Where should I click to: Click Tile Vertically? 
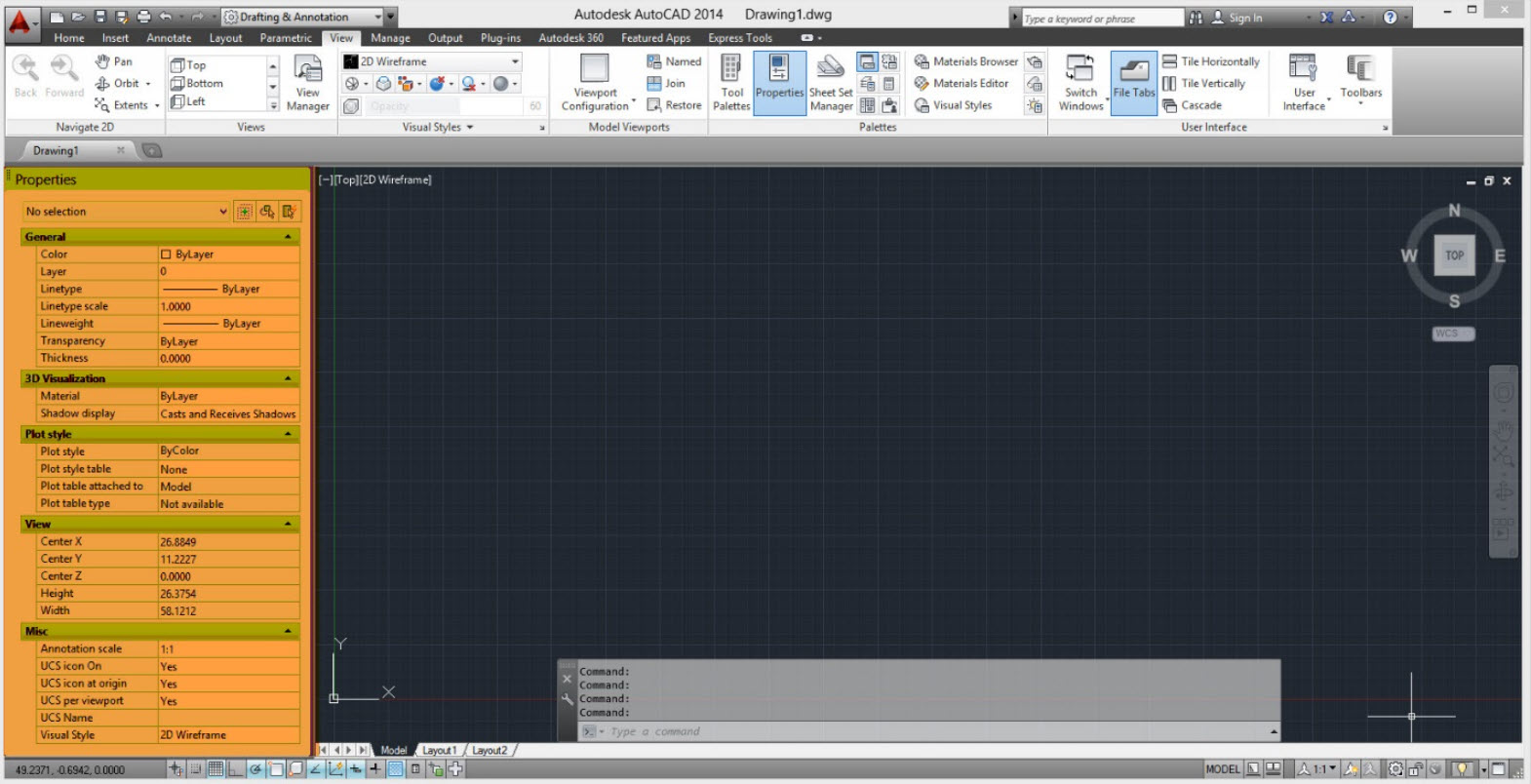pyautogui.click(x=1203, y=84)
